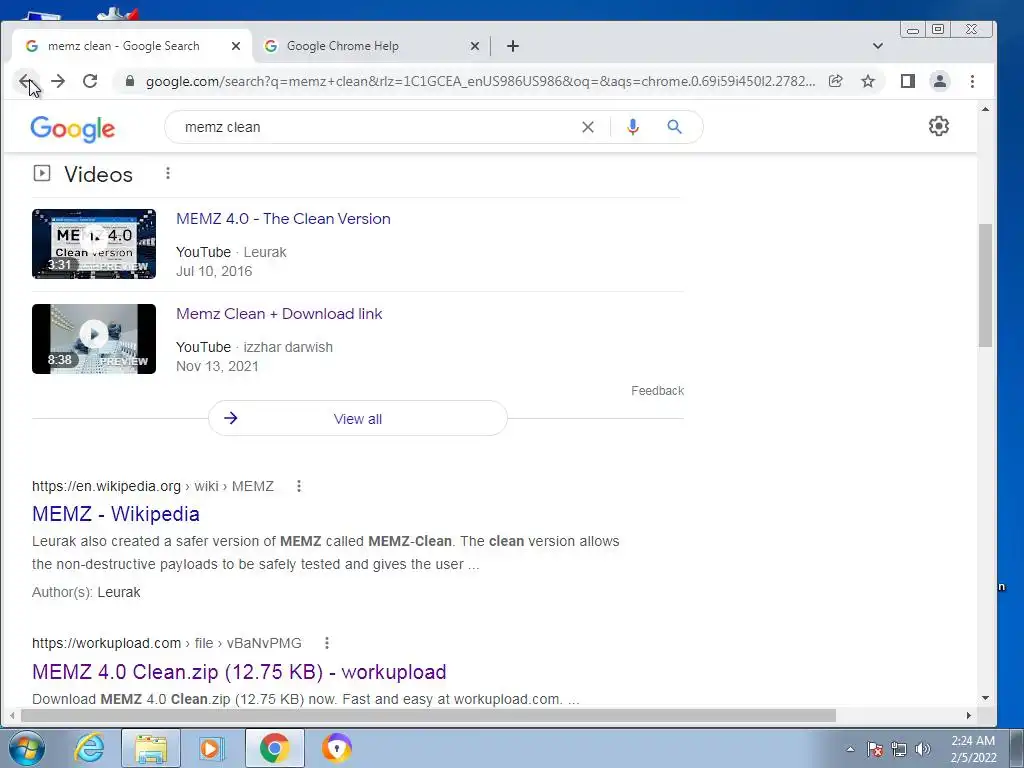Click the vertical scrollbar thumb
This screenshot has height=768, width=1024.
click(x=985, y=285)
